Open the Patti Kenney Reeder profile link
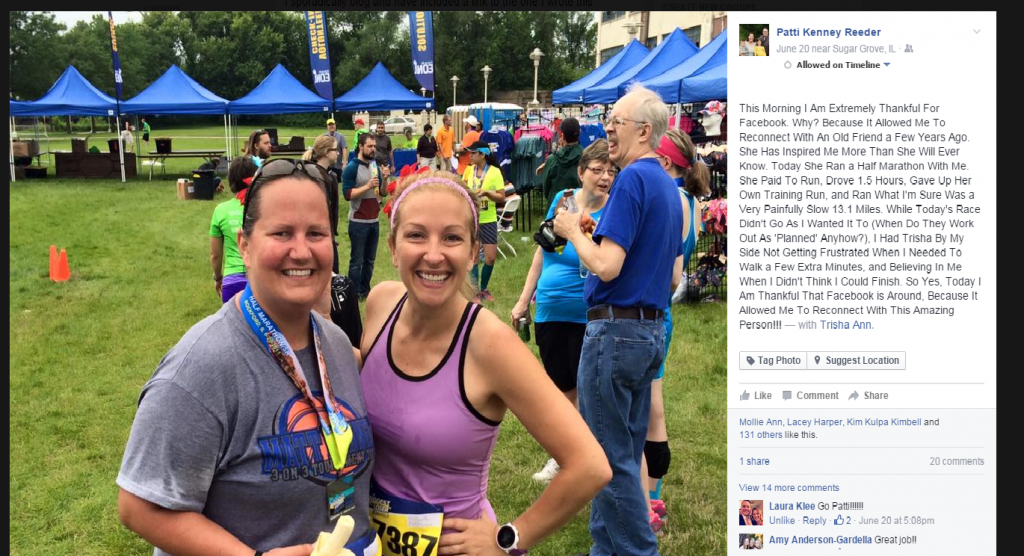This screenshot has width=1024, height=556. 828,32
